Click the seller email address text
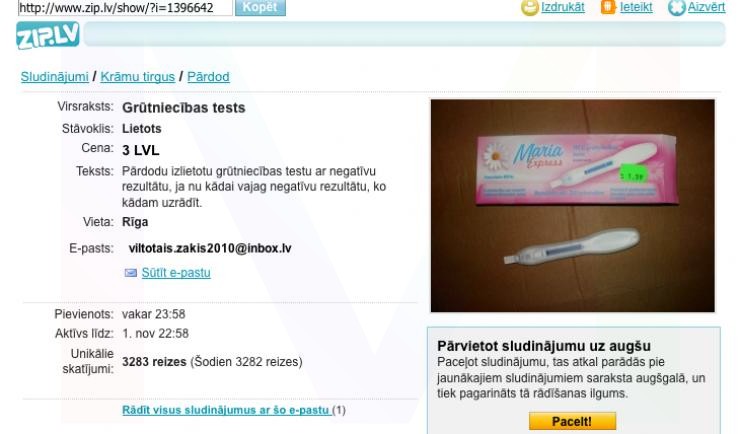Image resolution: width=740 pixels, height=434 pixels. (x=210, y=248)
